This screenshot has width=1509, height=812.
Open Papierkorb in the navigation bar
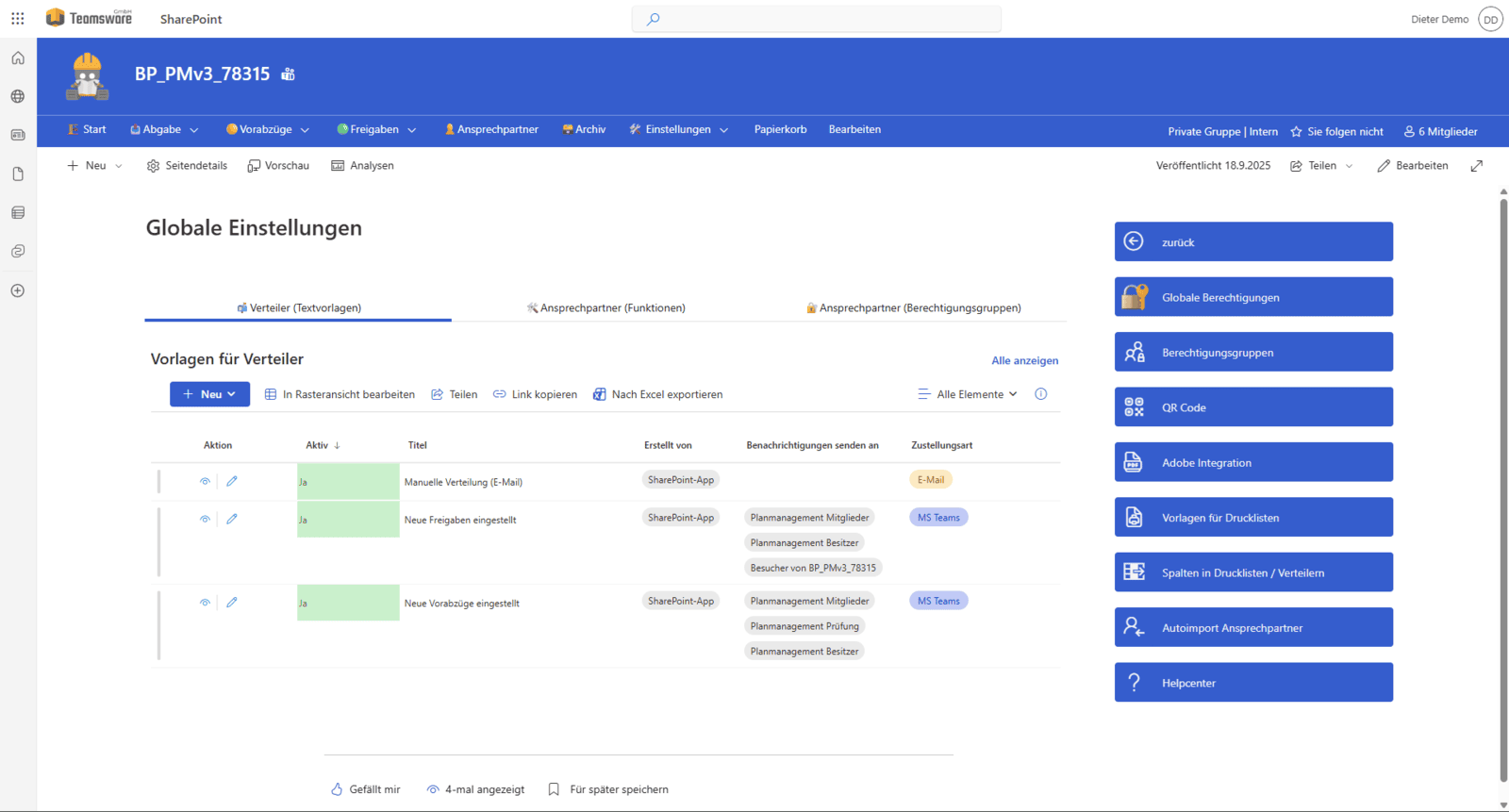click(x=780, y=130)
